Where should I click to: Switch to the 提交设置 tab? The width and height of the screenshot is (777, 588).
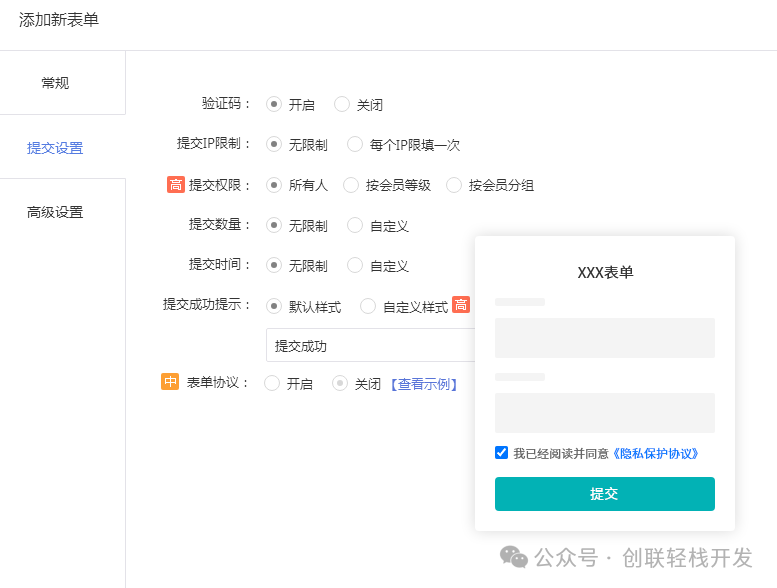[55, 148]
